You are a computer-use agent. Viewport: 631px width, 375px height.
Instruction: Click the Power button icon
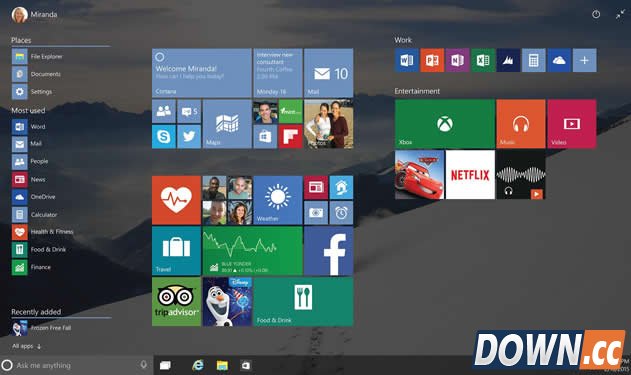pos(596,14)
